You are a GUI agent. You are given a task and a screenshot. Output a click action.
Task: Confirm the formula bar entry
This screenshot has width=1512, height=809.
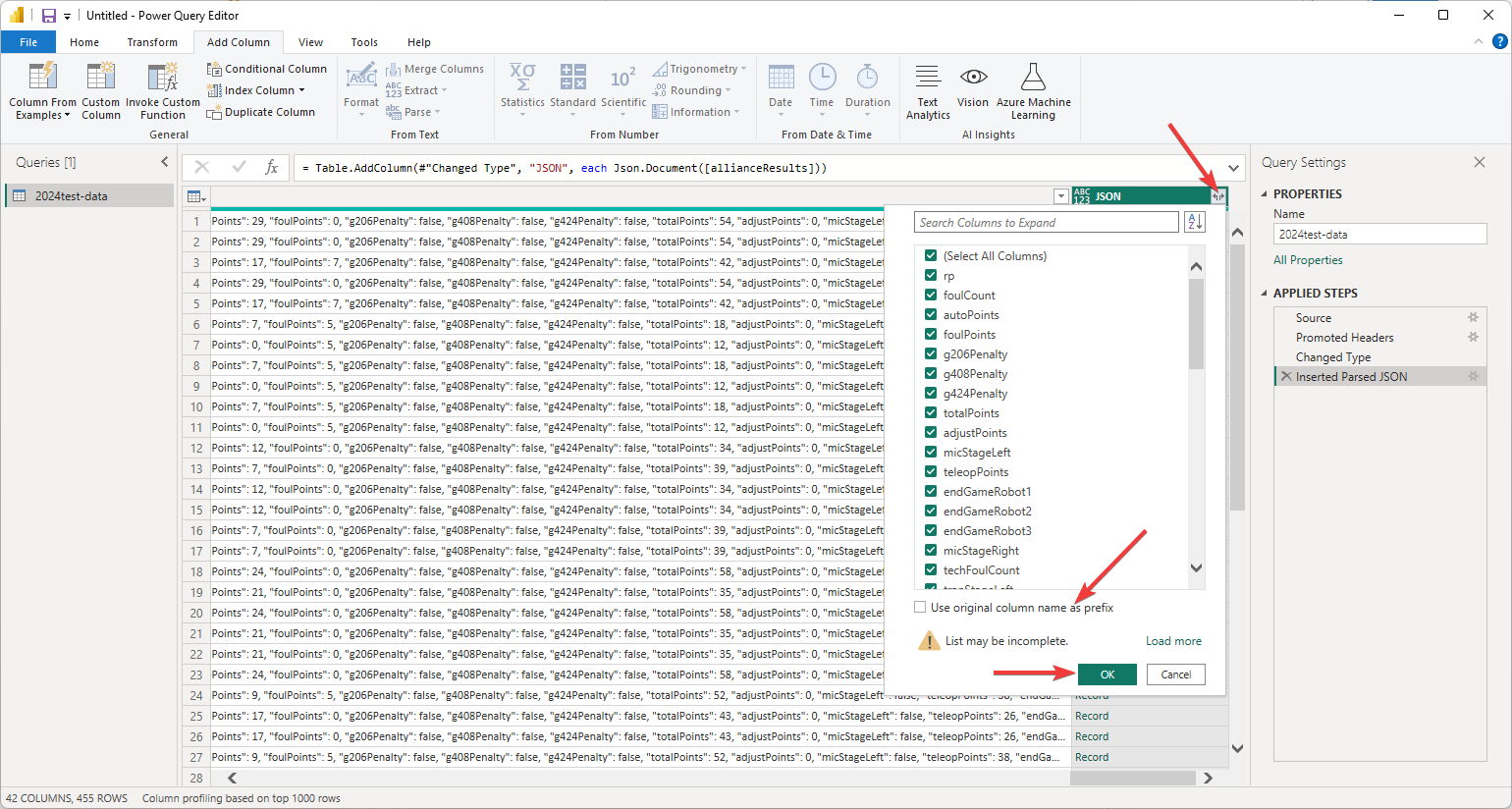[239, 168]
